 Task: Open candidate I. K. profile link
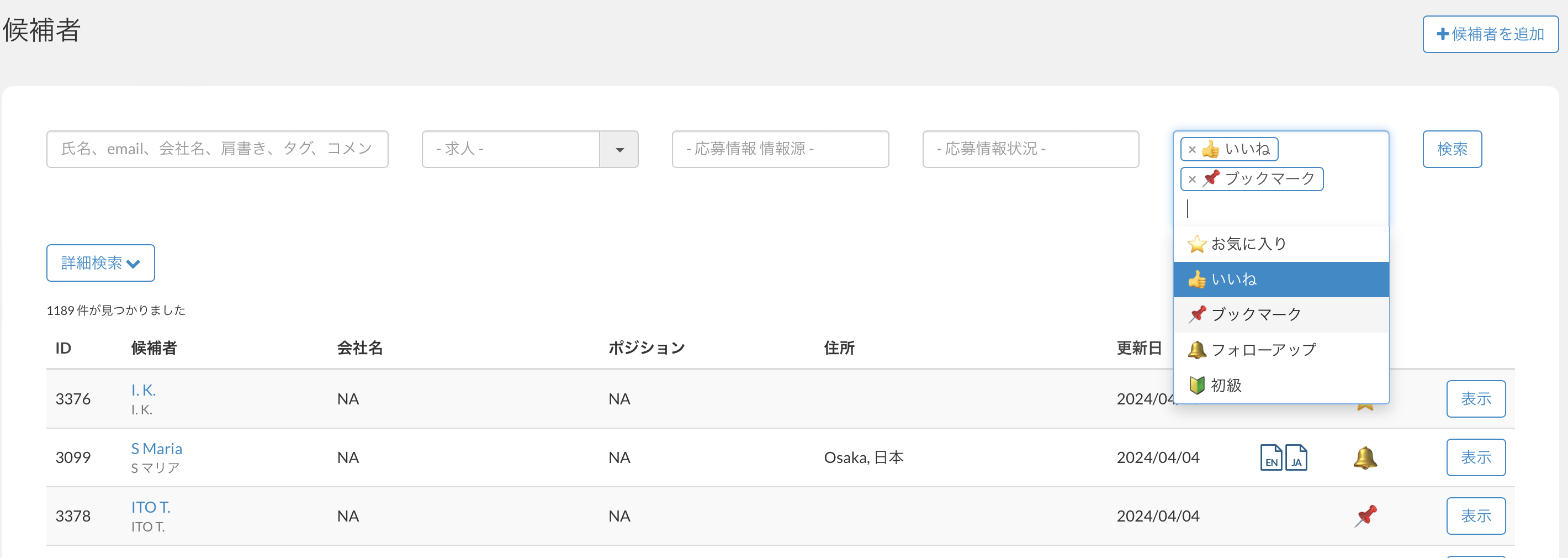(x=144, y=390)
